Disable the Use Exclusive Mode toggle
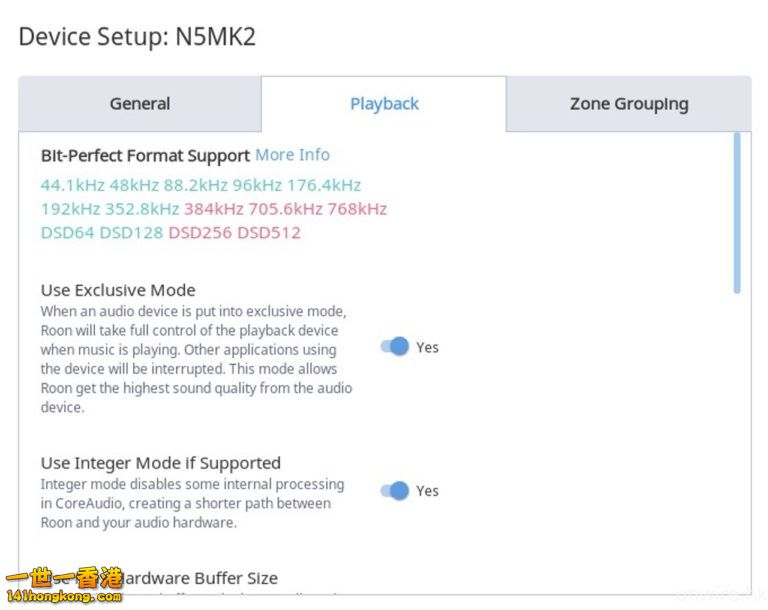Viewport: 768px width, 610px height. pyautogui.click(x=395, y=347)
